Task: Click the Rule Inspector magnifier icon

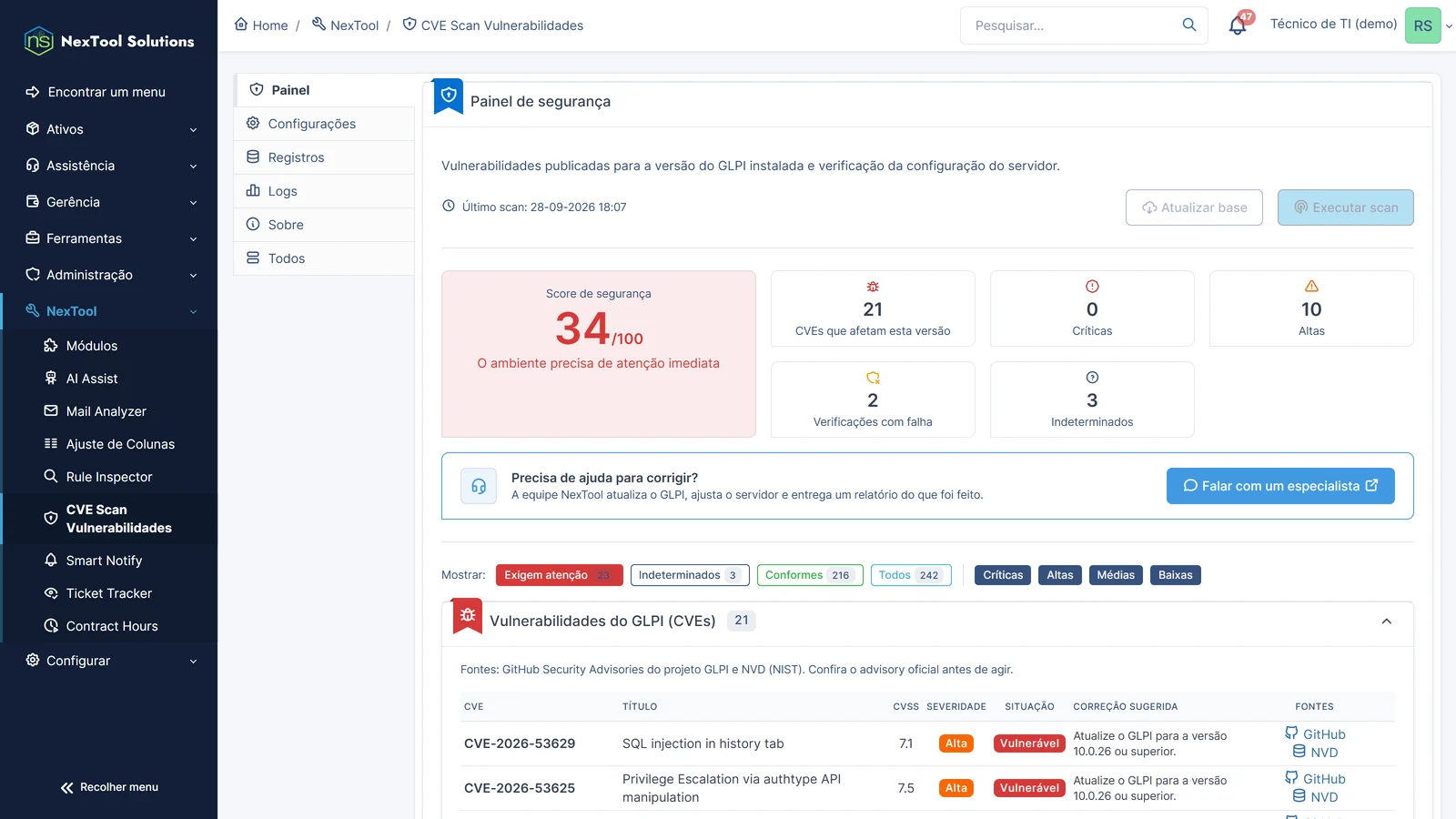Action: (x=51, y=476)
